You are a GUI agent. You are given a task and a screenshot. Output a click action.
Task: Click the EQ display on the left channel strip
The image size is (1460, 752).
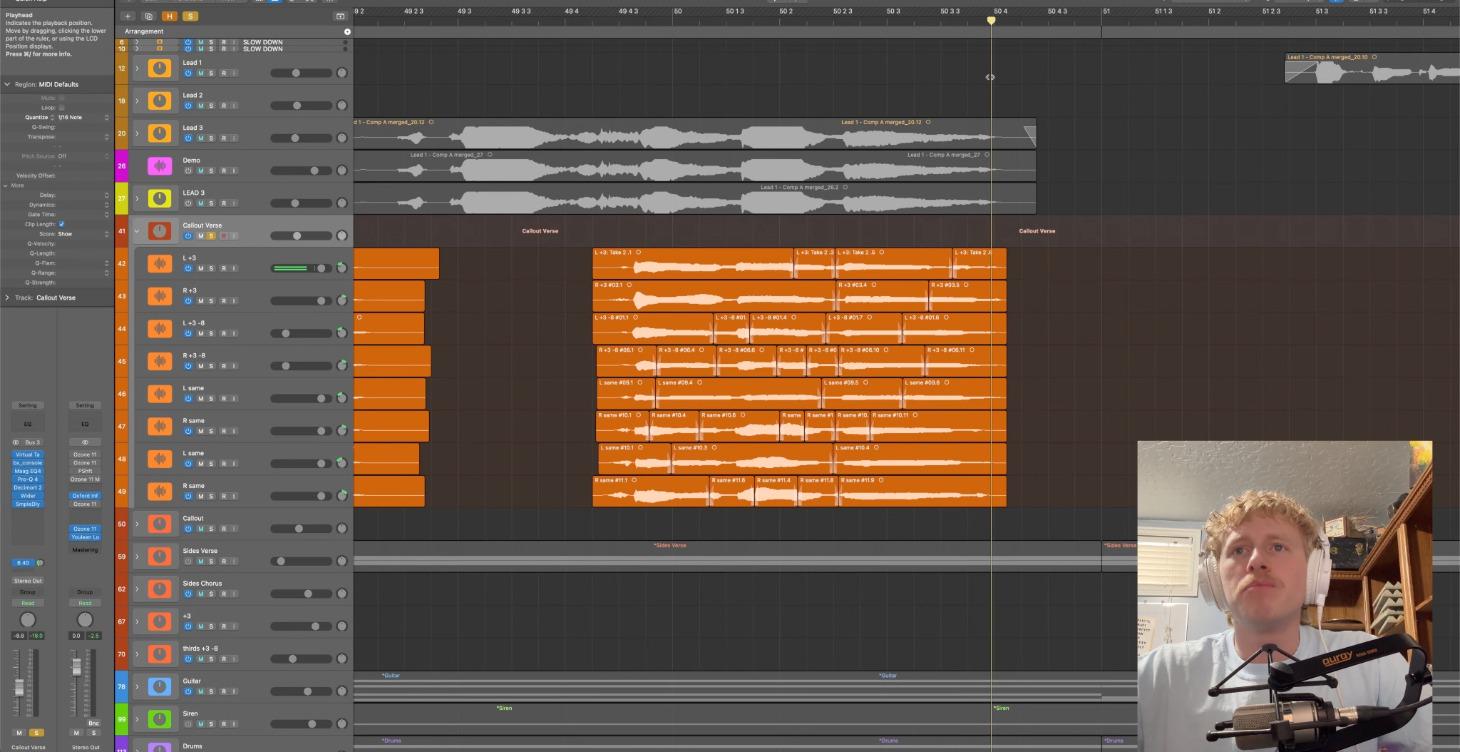click(x=27, y=422)
